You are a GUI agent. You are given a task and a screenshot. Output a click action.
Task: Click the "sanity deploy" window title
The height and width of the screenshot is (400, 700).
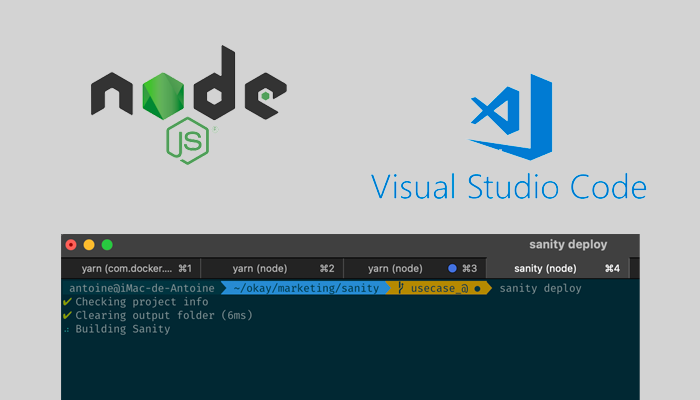(x=568, y=244)
